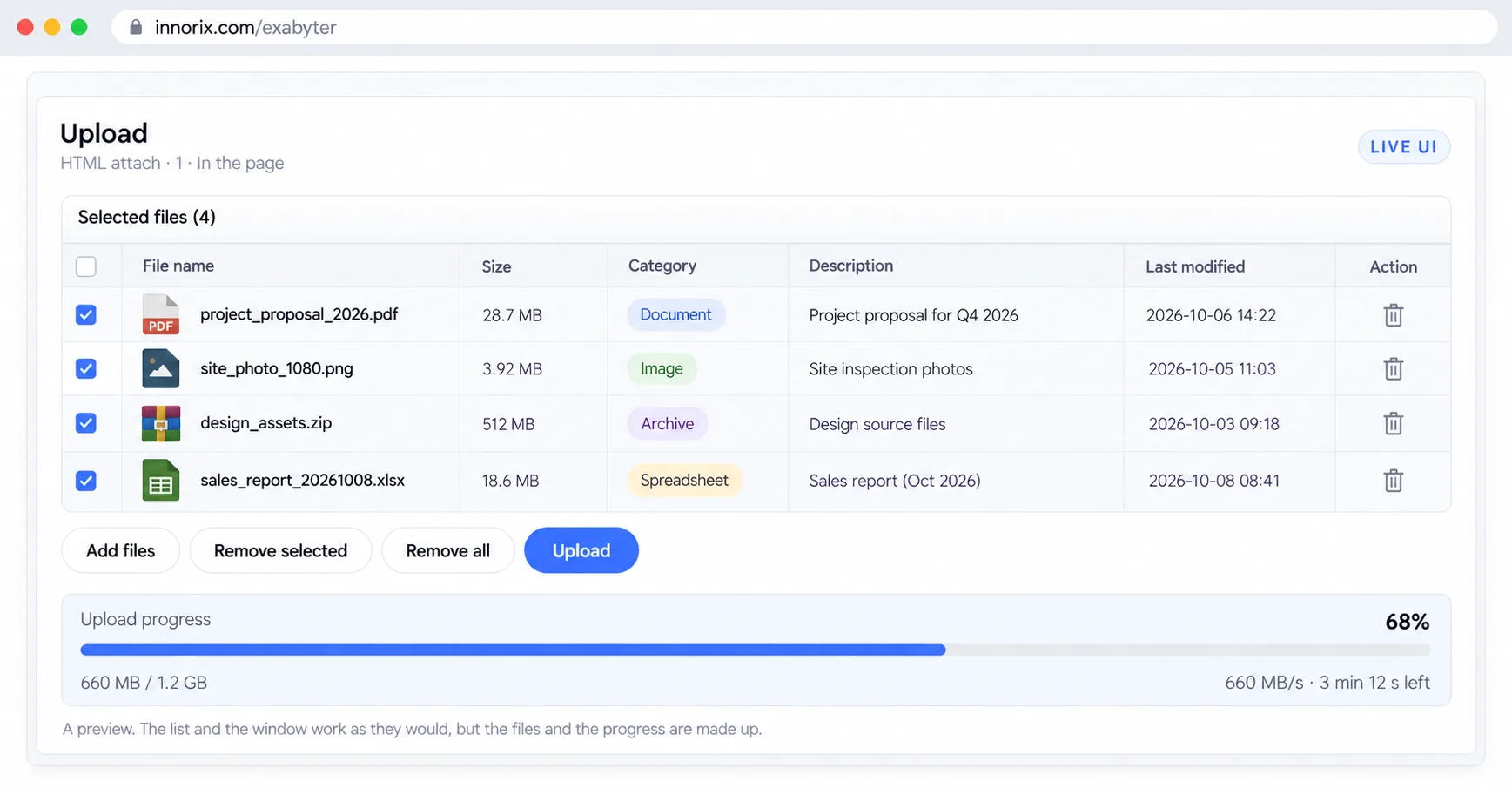
Task: Click date 2026-10-08 08:41
Action: 1213,481
